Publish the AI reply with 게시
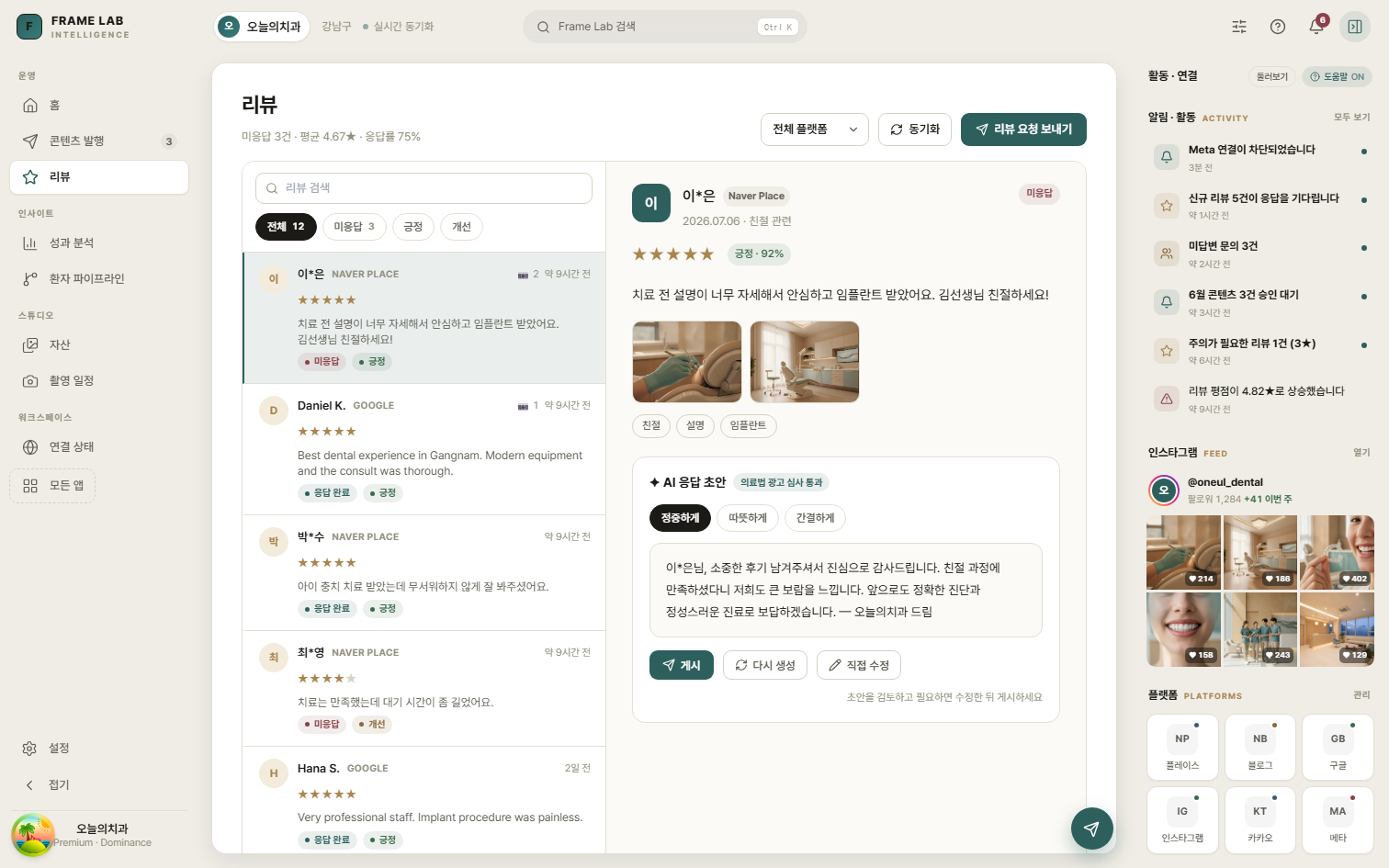The width and height of the screenshot is (1389, 868). (682, 665)
